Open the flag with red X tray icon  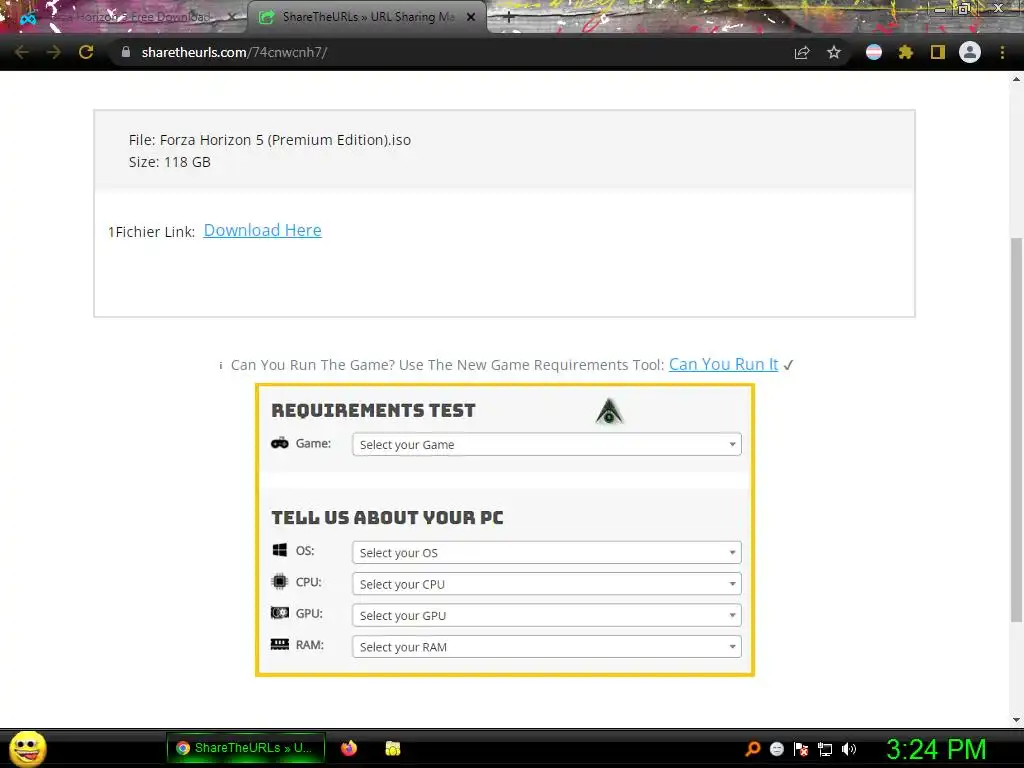click(x=801, y=749)
